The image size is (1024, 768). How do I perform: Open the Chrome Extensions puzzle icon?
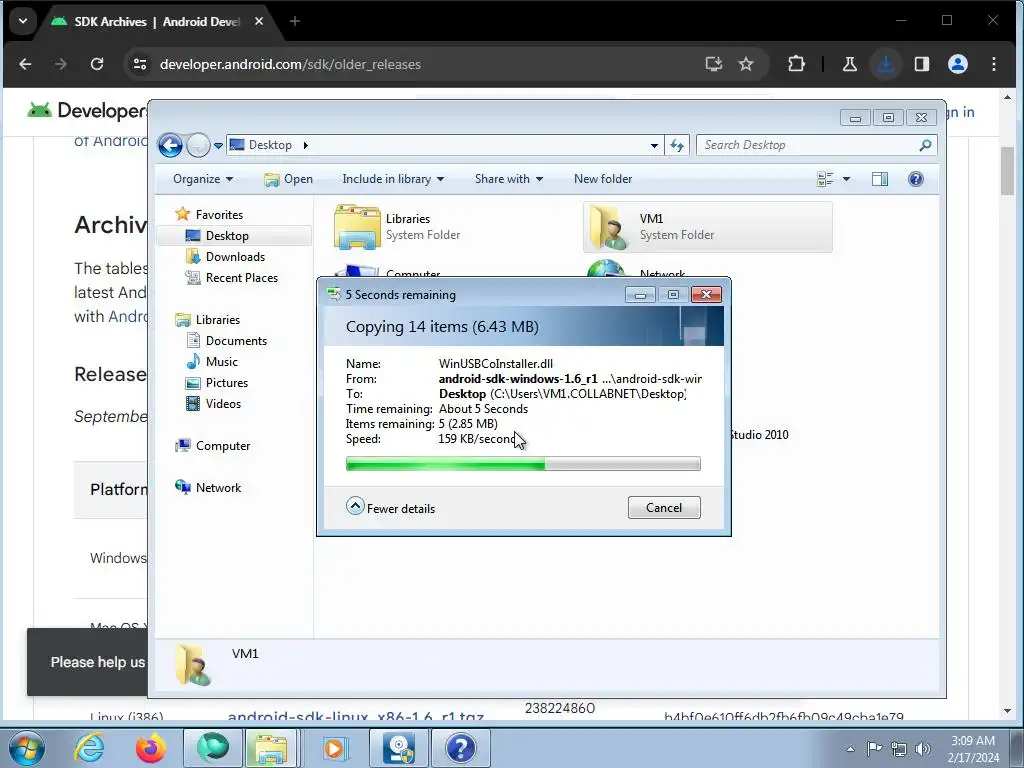click(796, 64)
